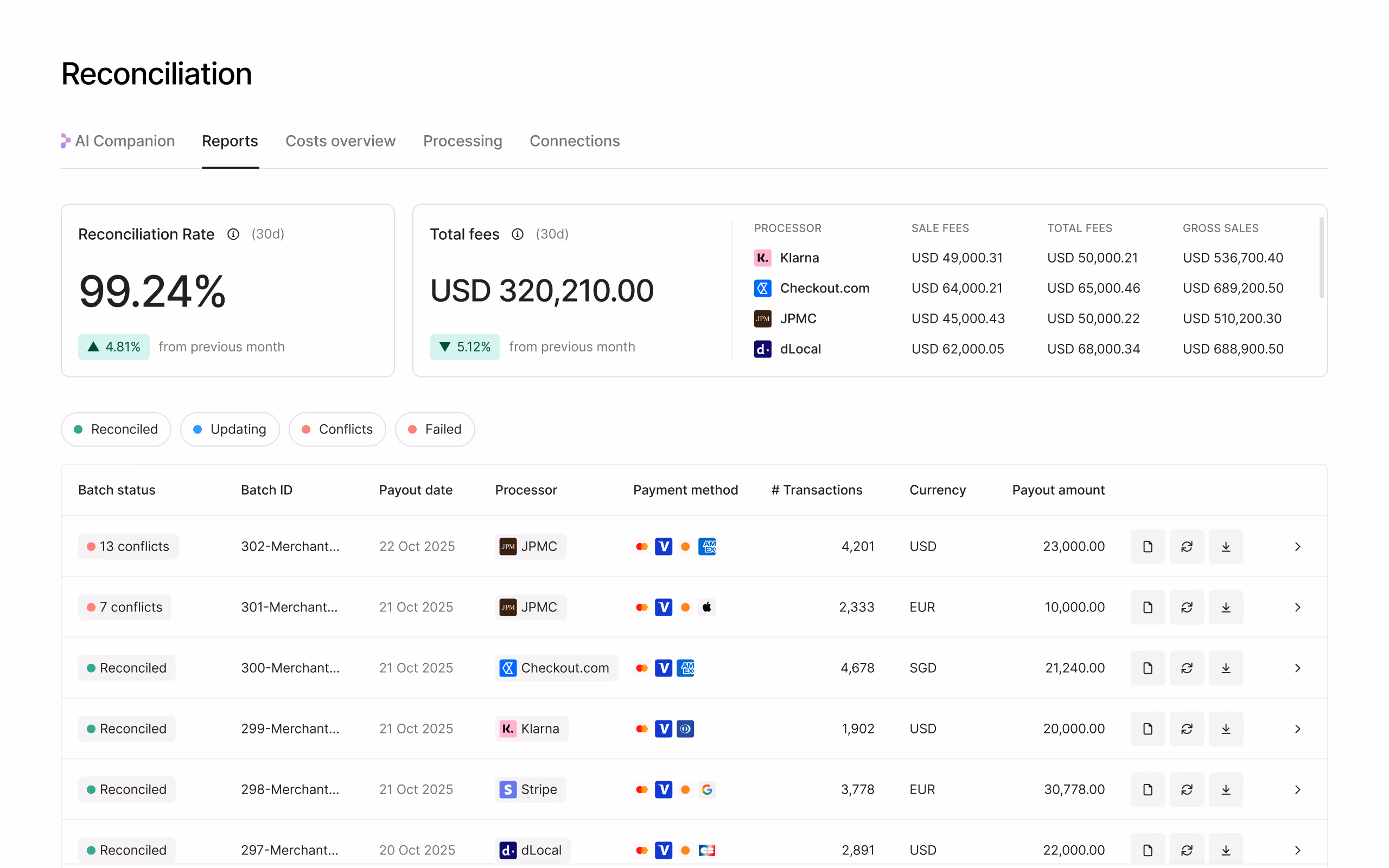The width and height of the screenshot is (1389, 868).
Task: Switch to the Costs overview tab
Action: coord(340,141)
